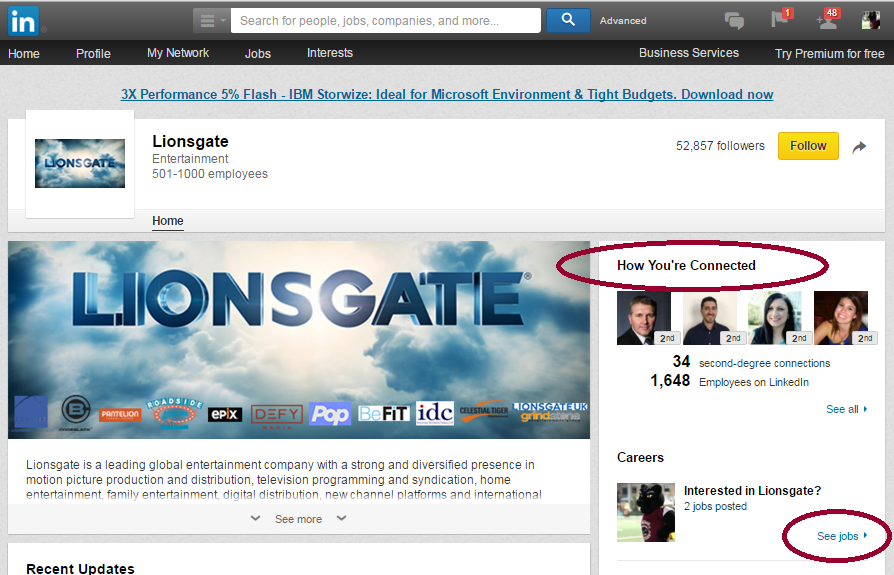Select the company page Home tab

pos(168,221)
